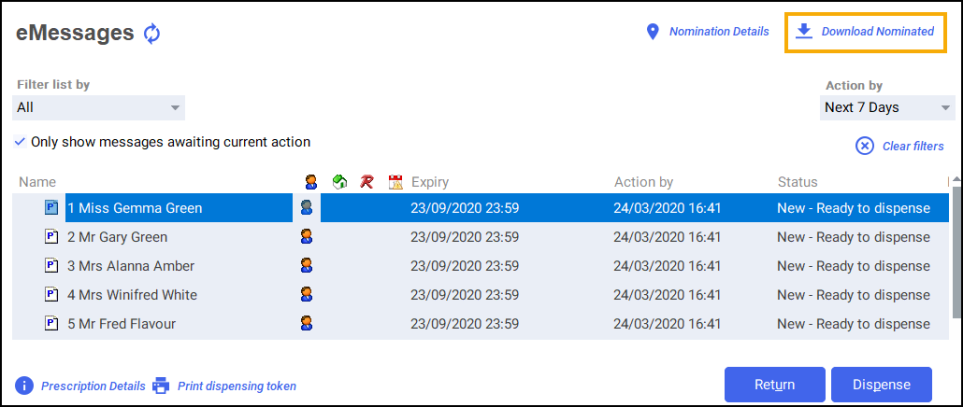Expand the Action by Next 7 Days dropdown
This screenshot has width=963, height=407.
click(x=887, y=107)
